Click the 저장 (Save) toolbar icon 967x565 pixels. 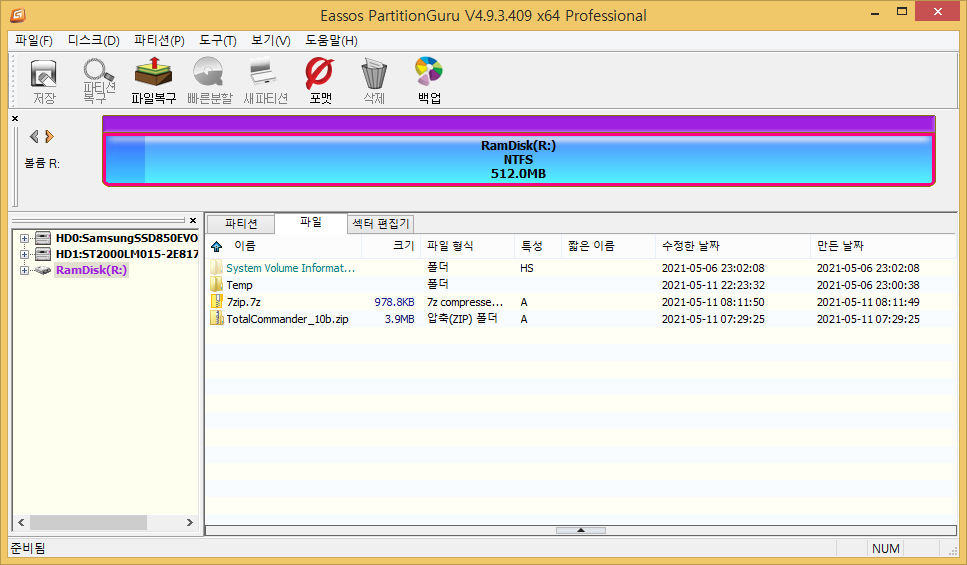44,80
